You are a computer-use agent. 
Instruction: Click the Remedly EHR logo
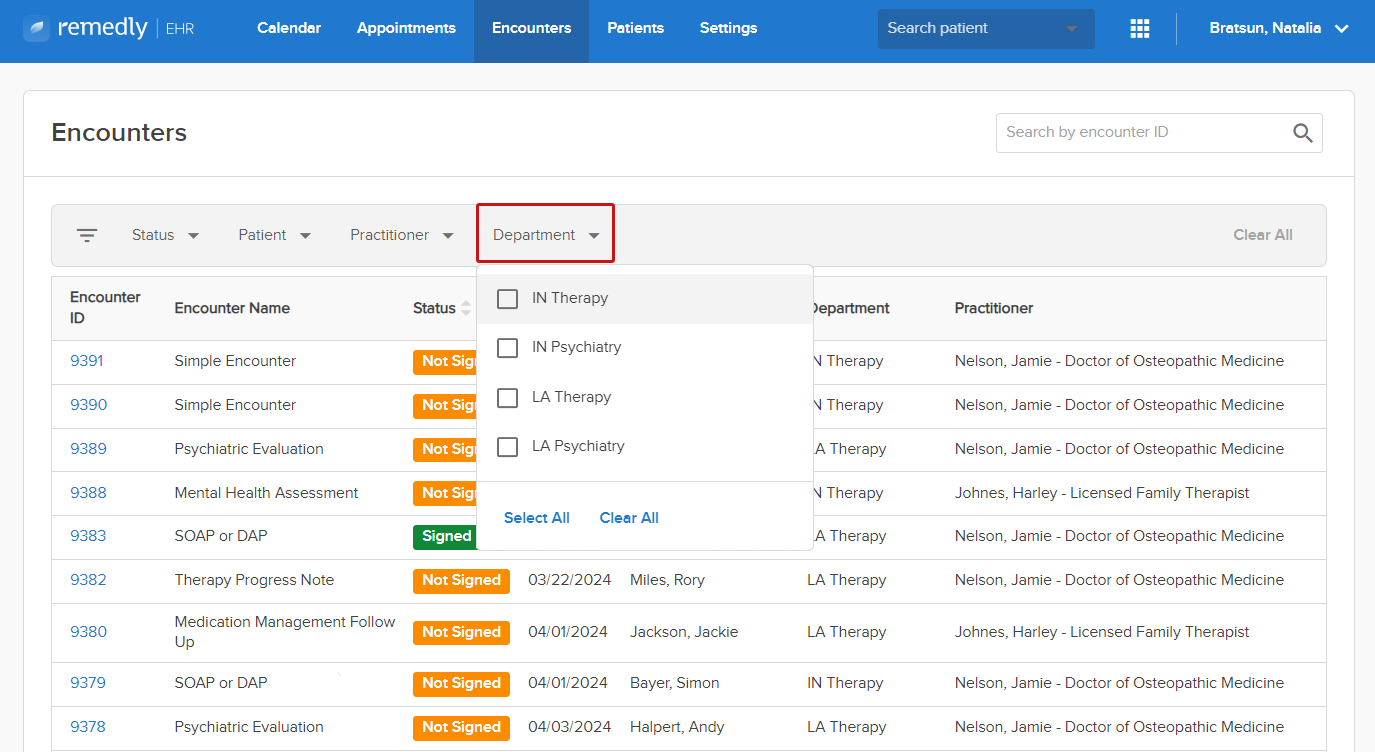[108, 28]
